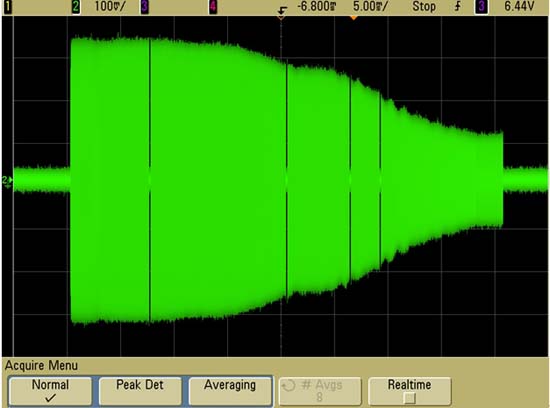Select the channel 3 indicator in status bar

pyautogui.click(x=145, y=7)
